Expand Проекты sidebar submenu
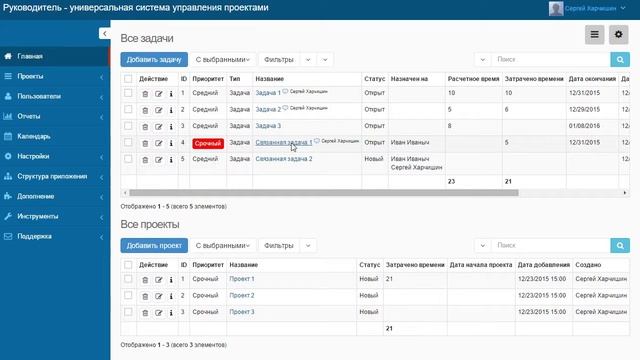The image size is (640, 360). click(x=55, y=76)
